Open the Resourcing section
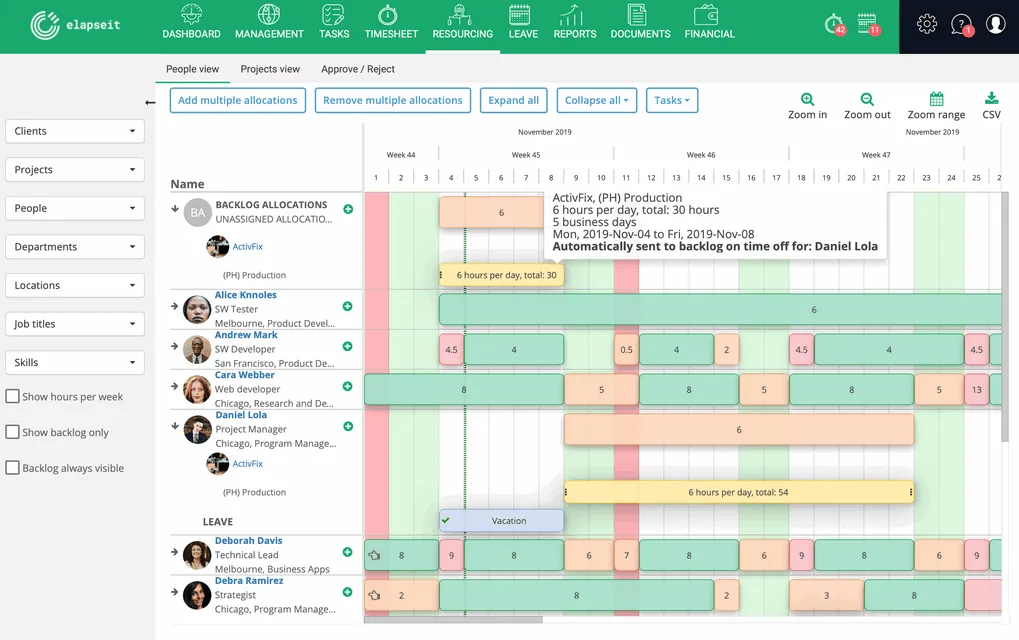Image resolution: width=1019 pixels, height=640 pixels. point(463,22)
